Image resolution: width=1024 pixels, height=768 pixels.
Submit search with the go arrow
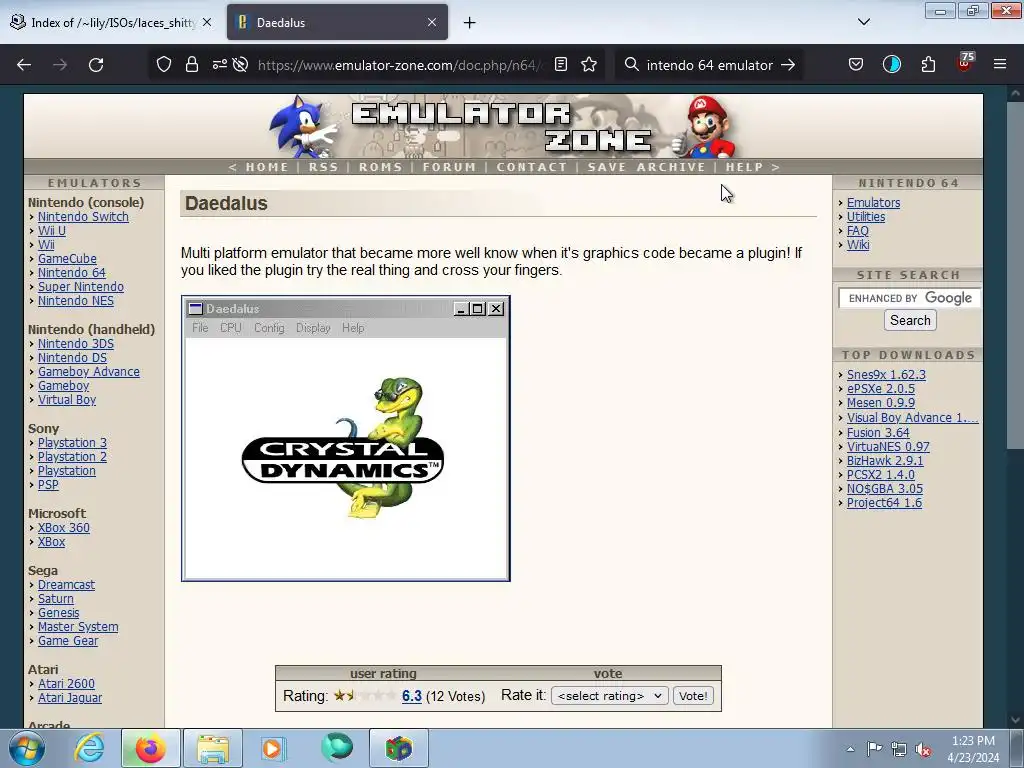(788, 65)
